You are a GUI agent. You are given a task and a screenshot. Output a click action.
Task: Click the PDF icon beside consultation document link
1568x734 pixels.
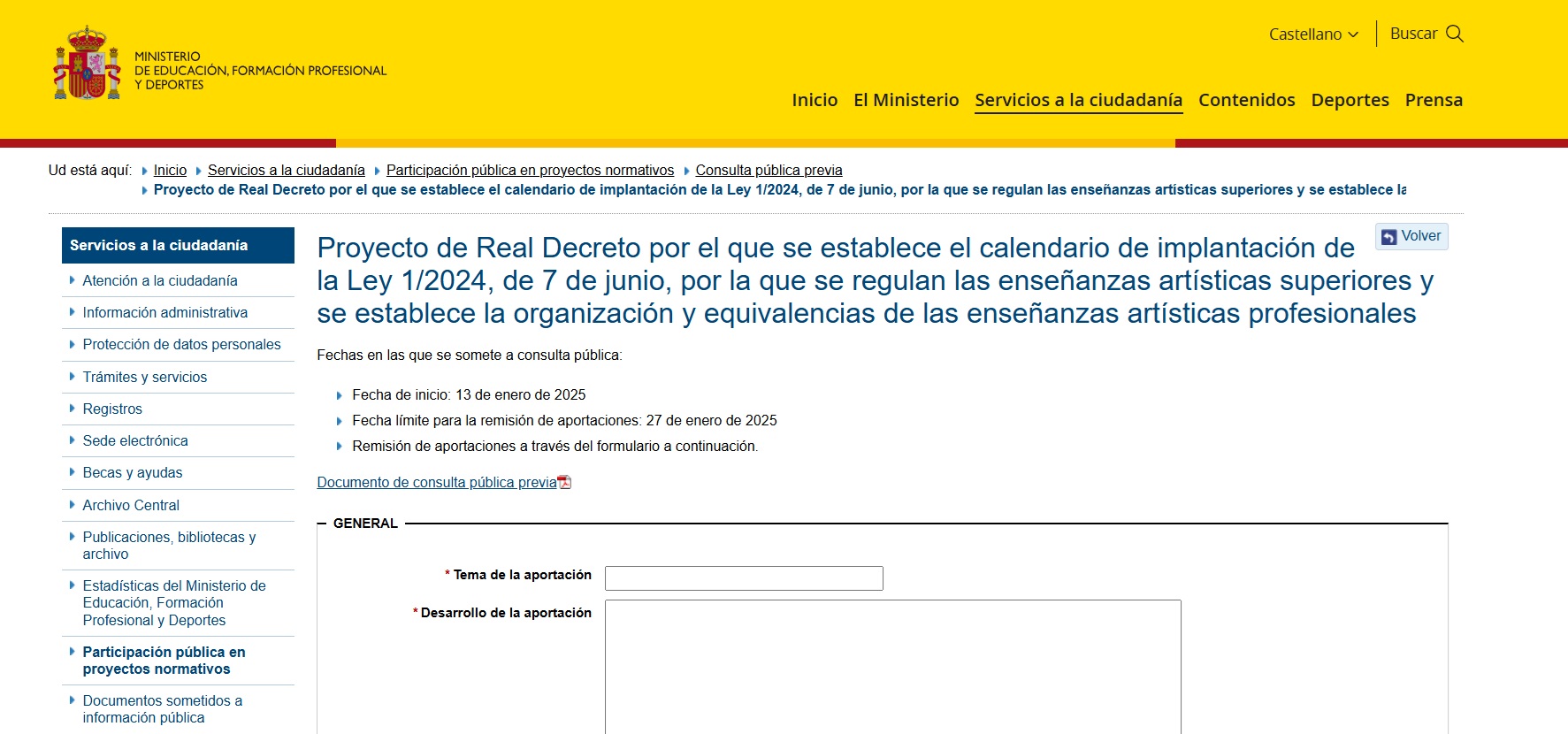(565, 483)
